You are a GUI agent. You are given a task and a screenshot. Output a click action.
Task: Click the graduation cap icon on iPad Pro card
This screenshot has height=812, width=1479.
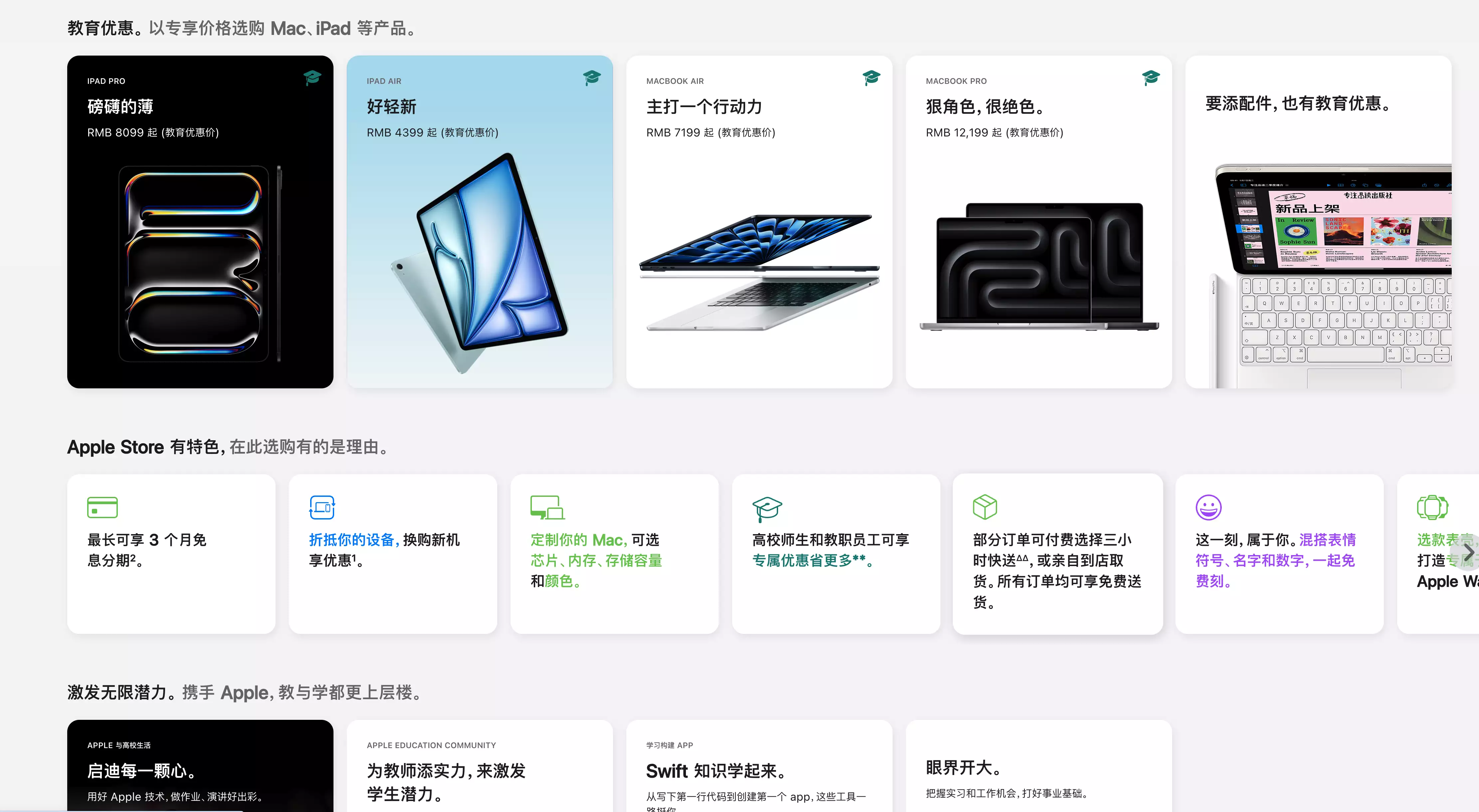tap(312, 78)
